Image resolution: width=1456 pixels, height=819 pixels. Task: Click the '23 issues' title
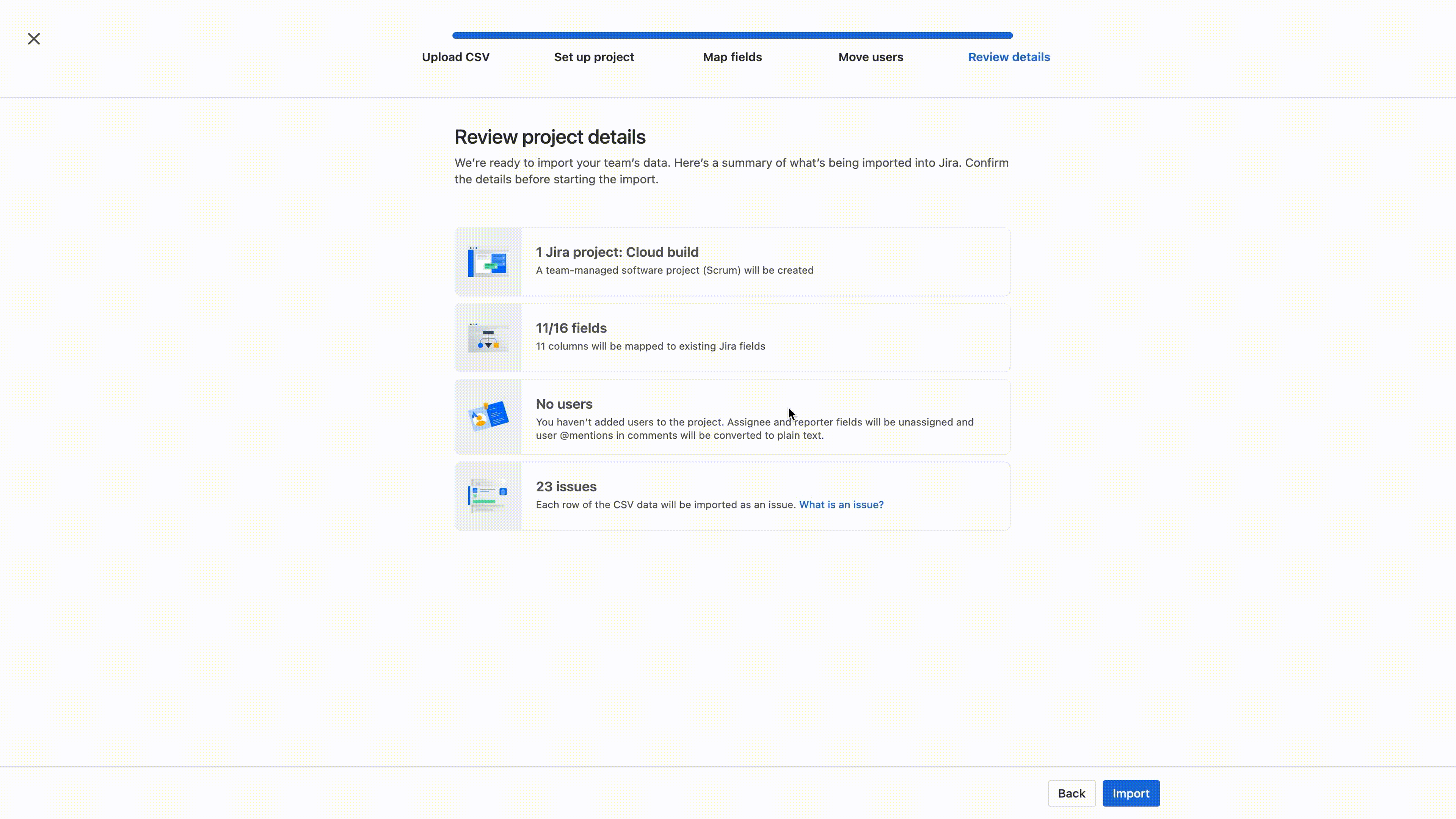(566, 486)
